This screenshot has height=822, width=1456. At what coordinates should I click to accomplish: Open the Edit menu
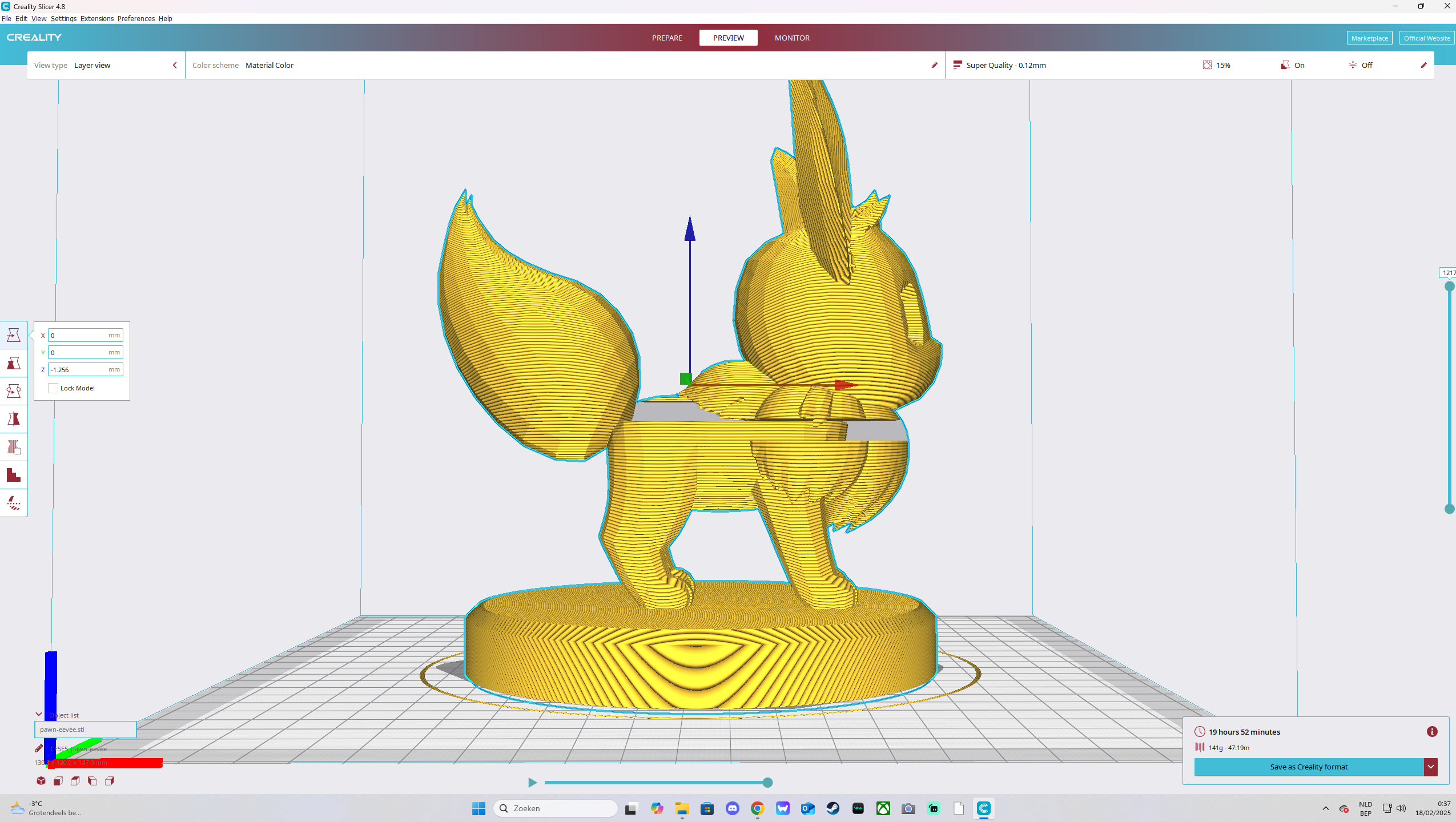pos(21,19)
